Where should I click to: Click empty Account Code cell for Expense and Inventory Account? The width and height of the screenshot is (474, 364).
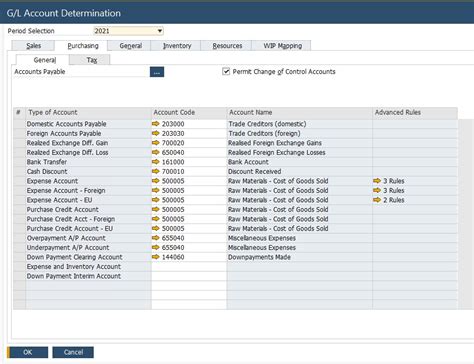coord(189,267)
